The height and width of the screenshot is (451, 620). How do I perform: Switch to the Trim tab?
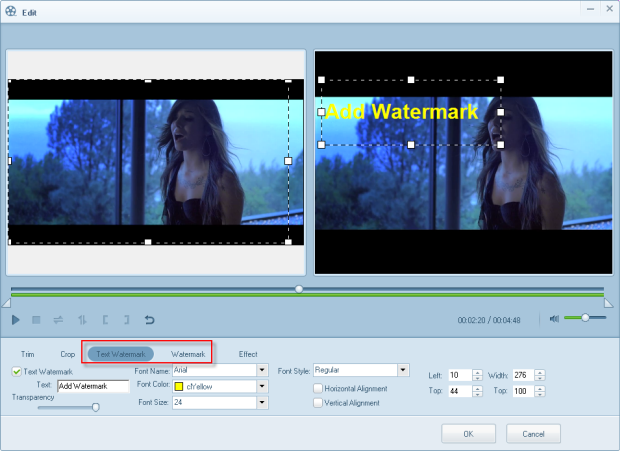28,354
